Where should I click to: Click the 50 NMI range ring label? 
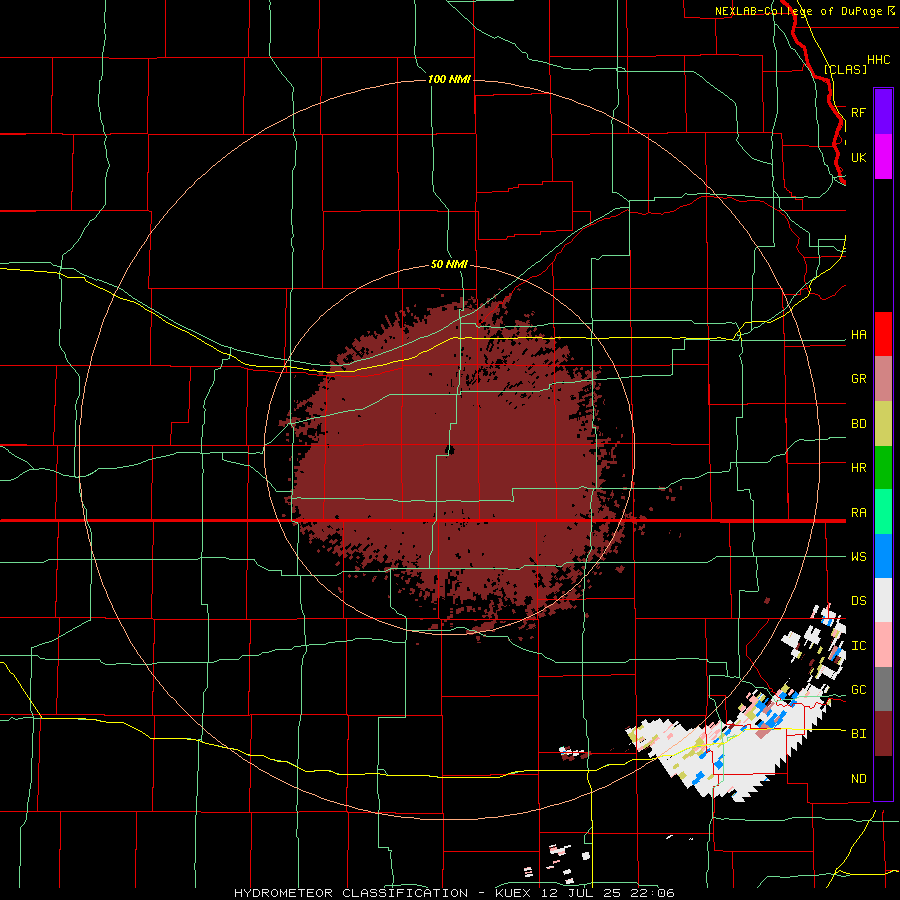coord(449,264)
